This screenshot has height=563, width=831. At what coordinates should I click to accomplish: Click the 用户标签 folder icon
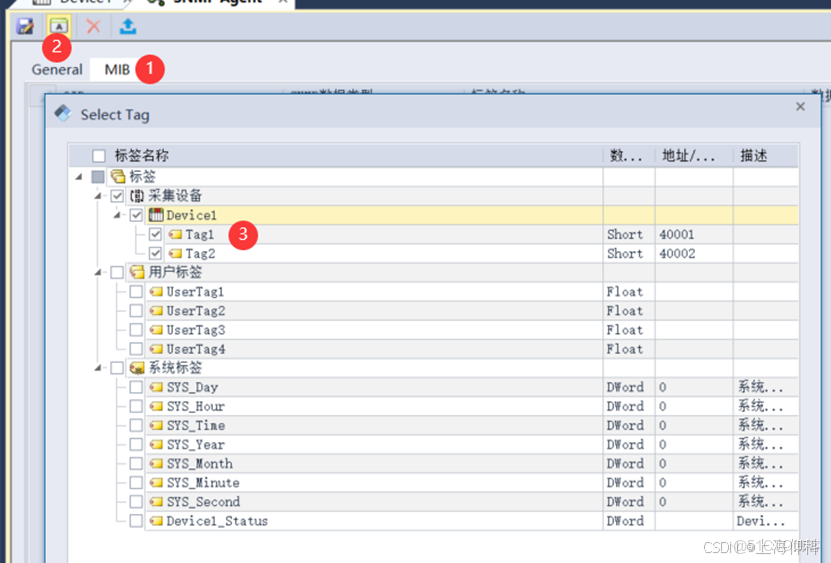pos(137,272)
